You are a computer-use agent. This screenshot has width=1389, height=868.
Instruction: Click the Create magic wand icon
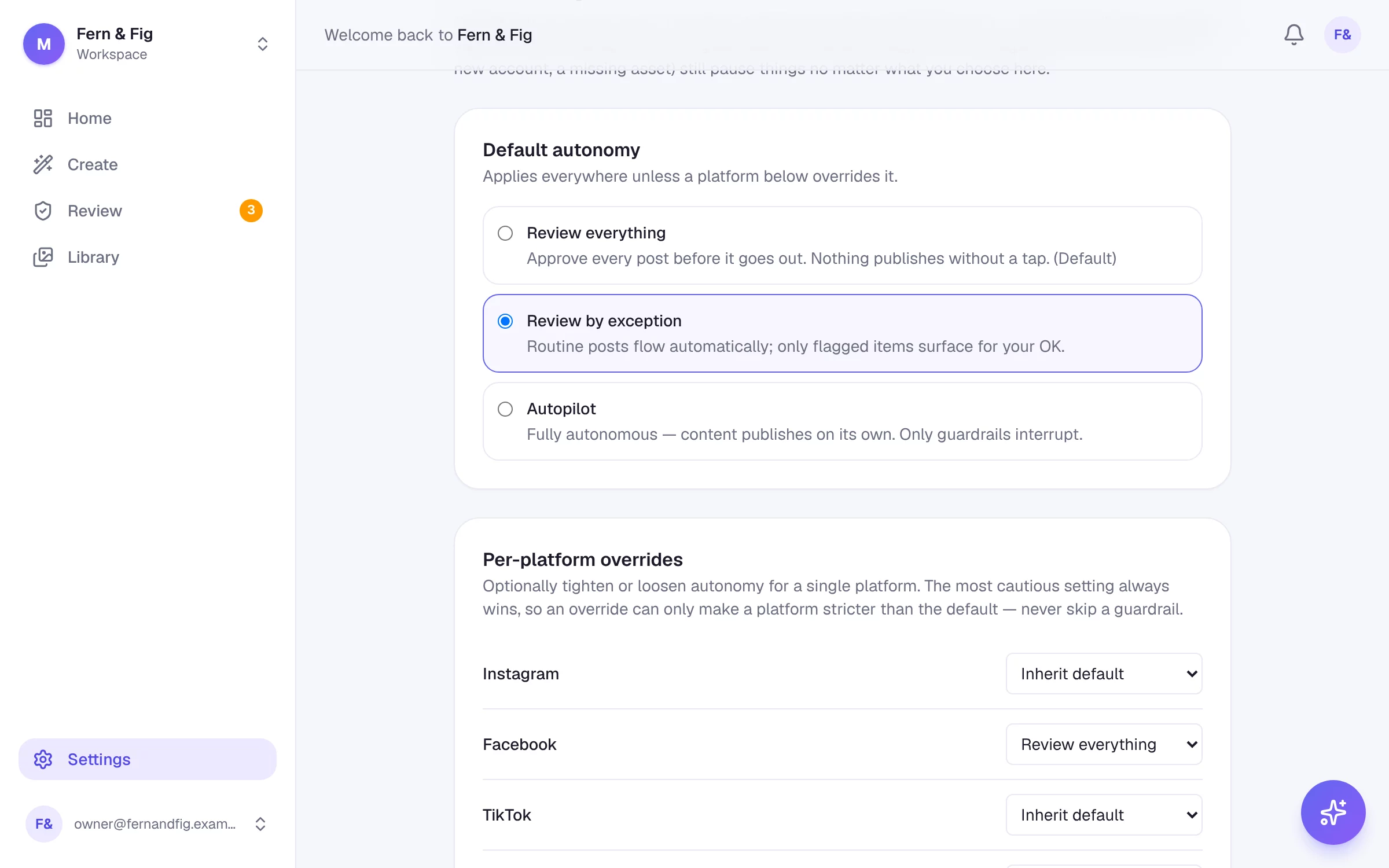tap(43, 164)
